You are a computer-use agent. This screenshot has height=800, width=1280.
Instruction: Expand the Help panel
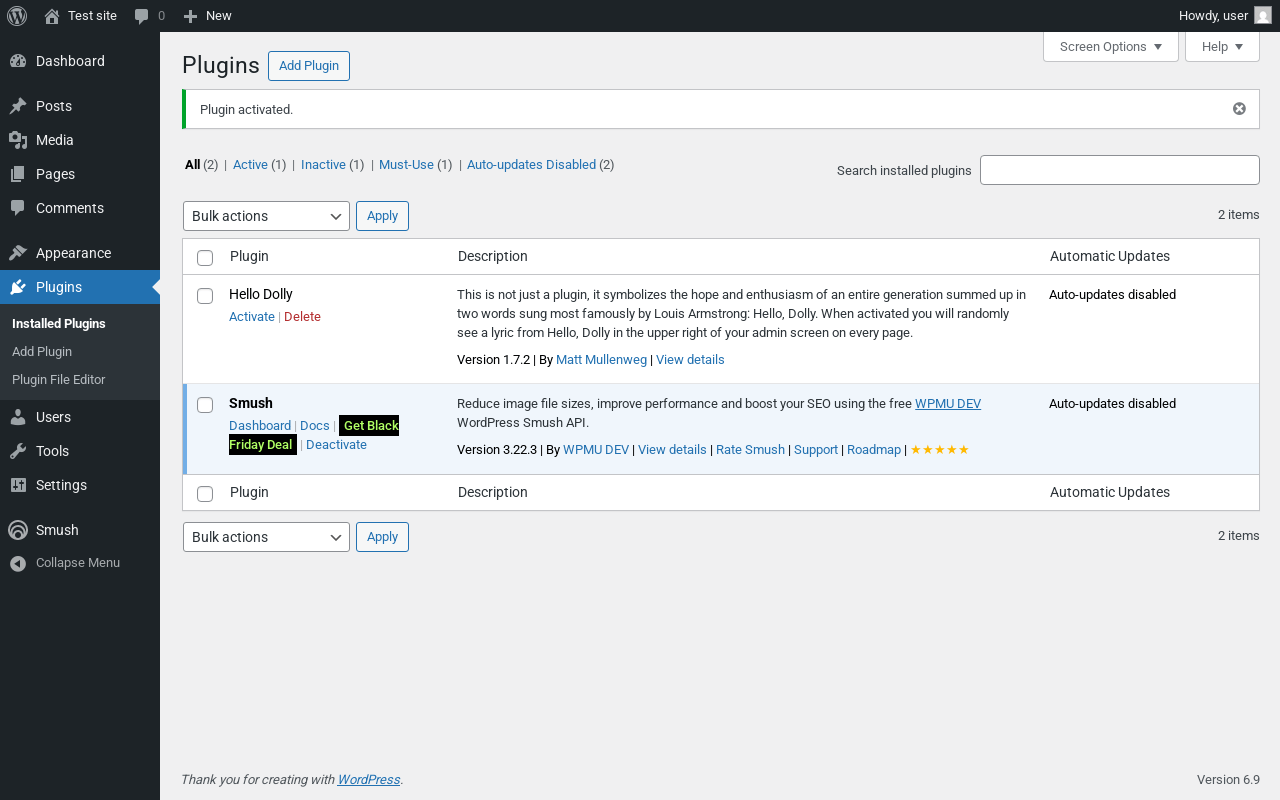coord(1222,47)
